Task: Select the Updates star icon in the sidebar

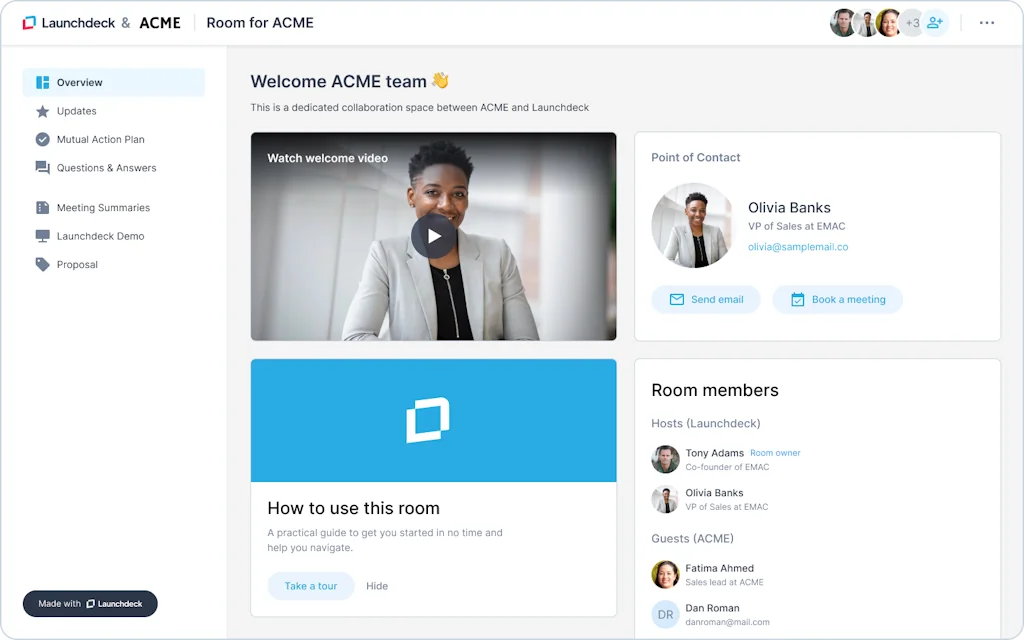Action: 41,111
